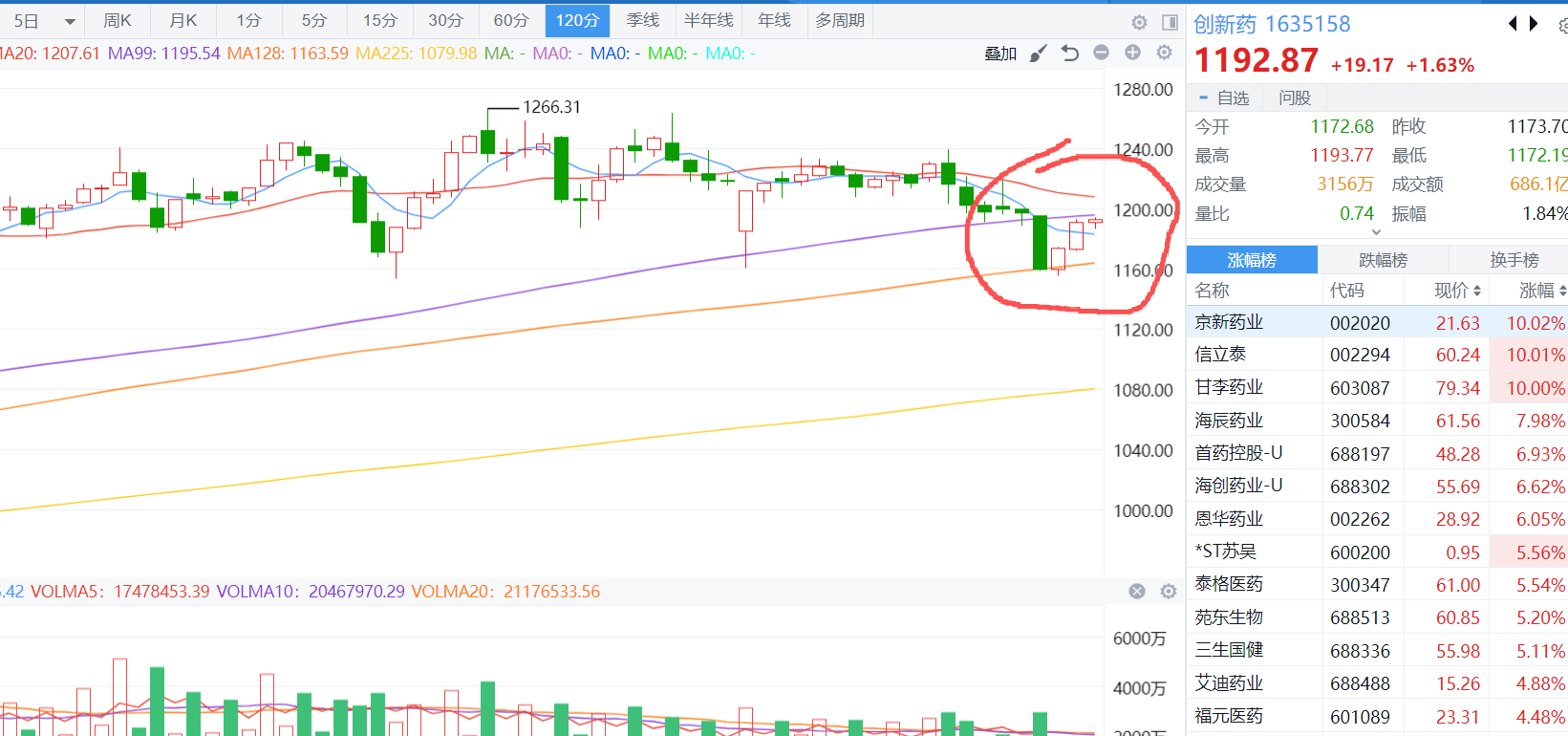Select the paintbrush drawing tool icon
The height and width of the screenshot is (736, 1568).
click(x=1038, y=54)
